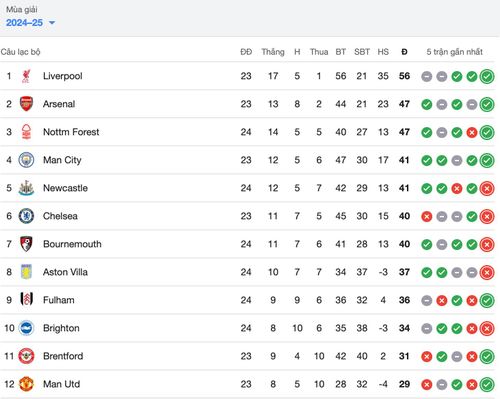Click Brighton's most recent loss icon

pyautogui.click(x=487, y=329)
